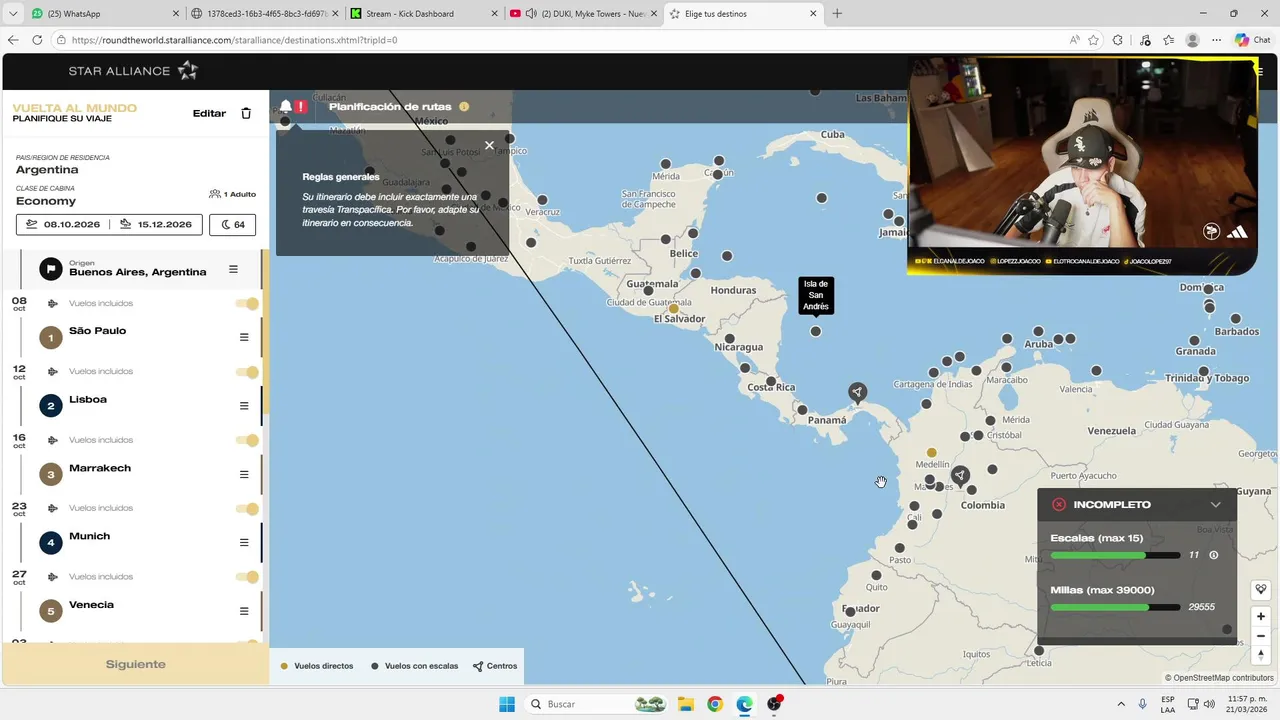Select the Medellín direct flight marker

(932, 453)
